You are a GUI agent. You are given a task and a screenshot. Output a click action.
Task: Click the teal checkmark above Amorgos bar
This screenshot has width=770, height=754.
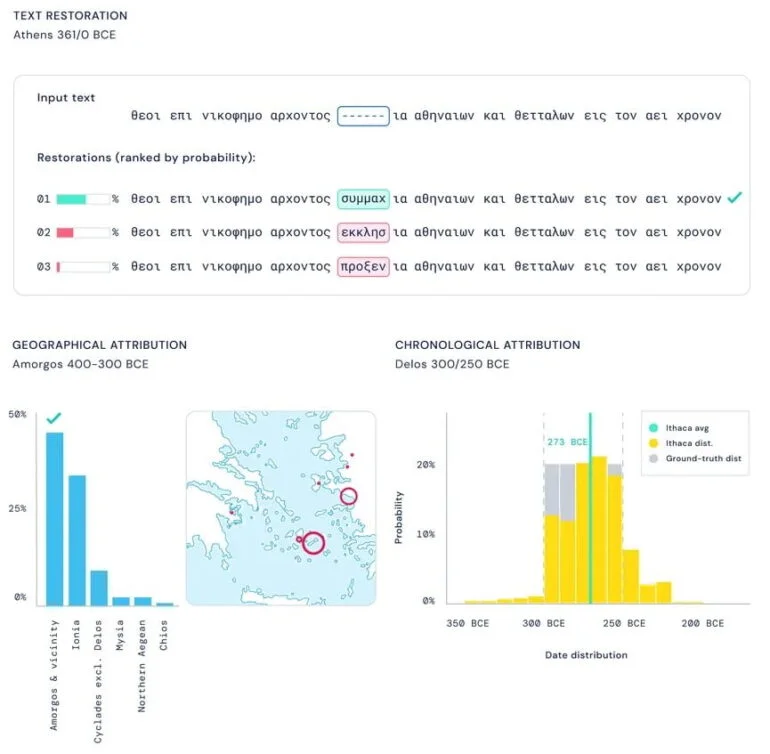(x=54, y=418)
